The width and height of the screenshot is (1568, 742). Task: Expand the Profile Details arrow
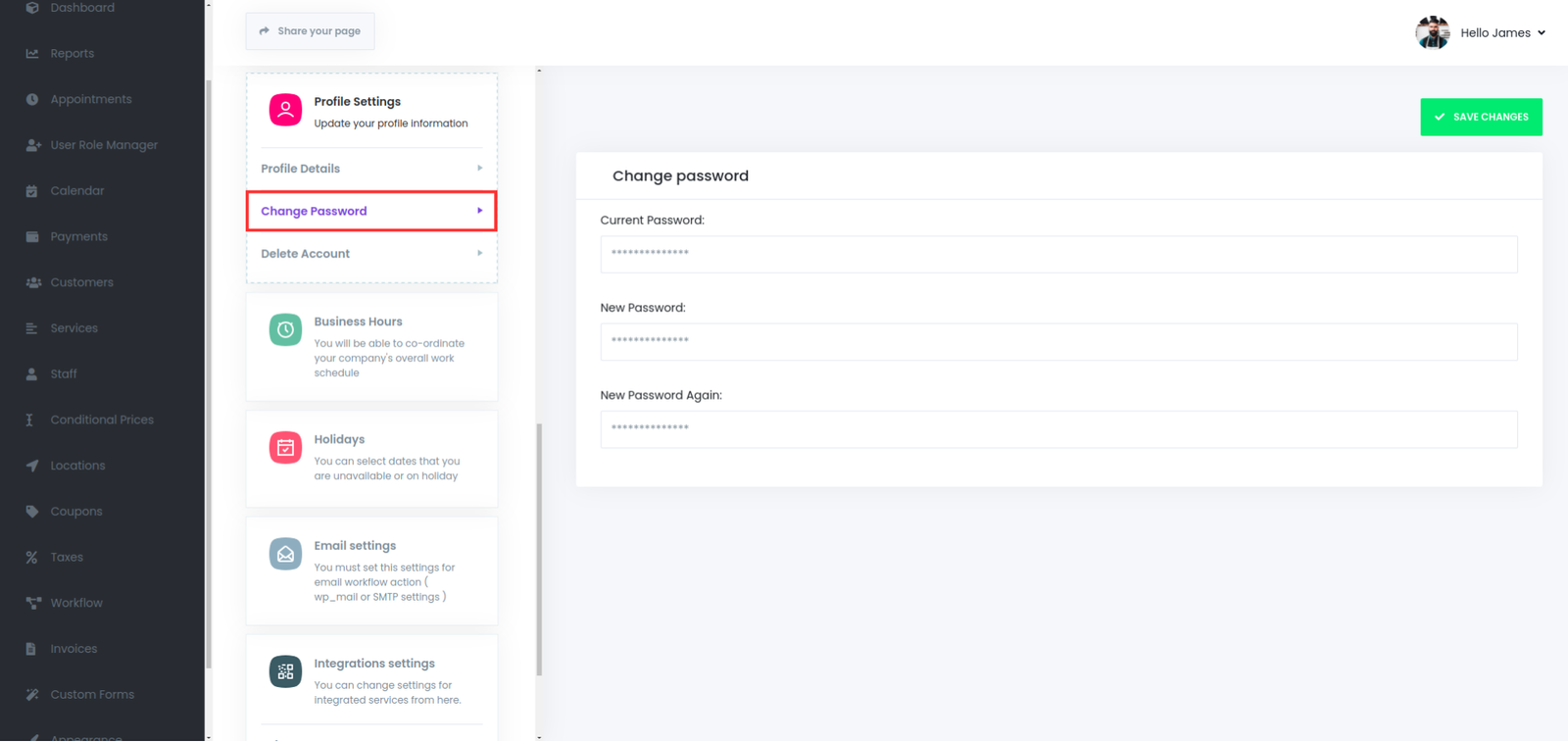click(x=479, y=169)
